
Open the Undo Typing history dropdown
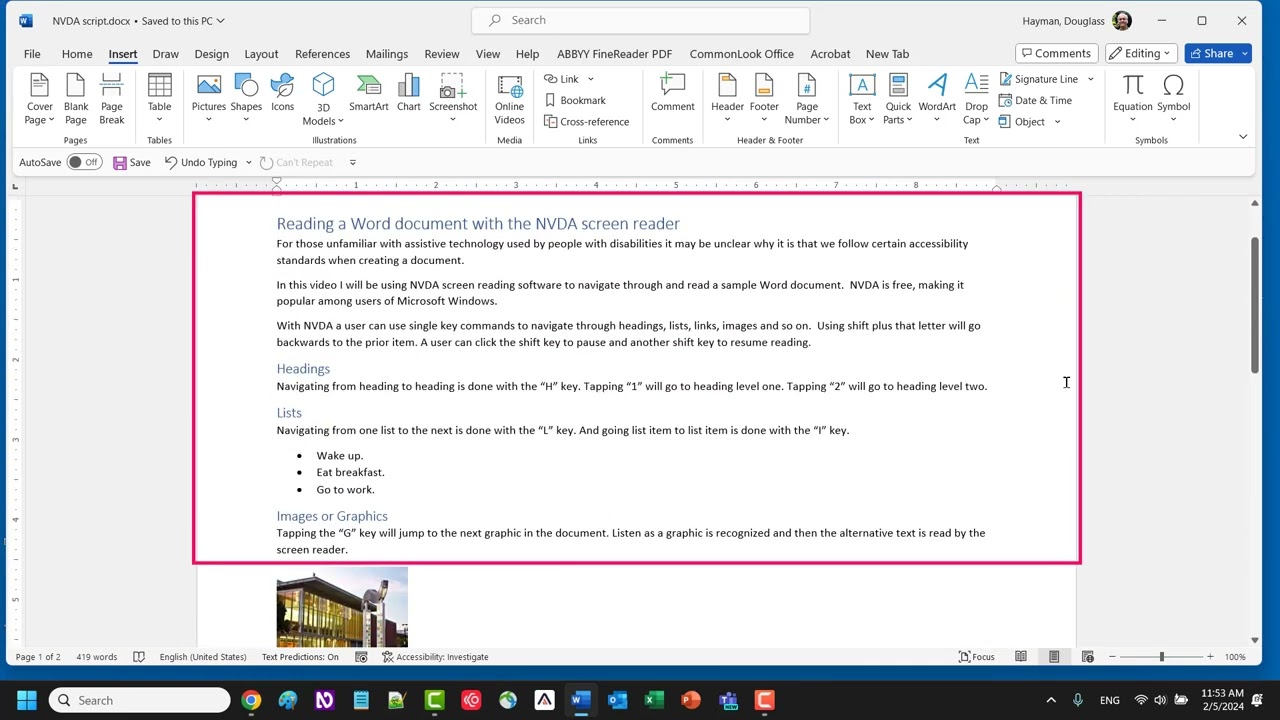tap(248, 162)
